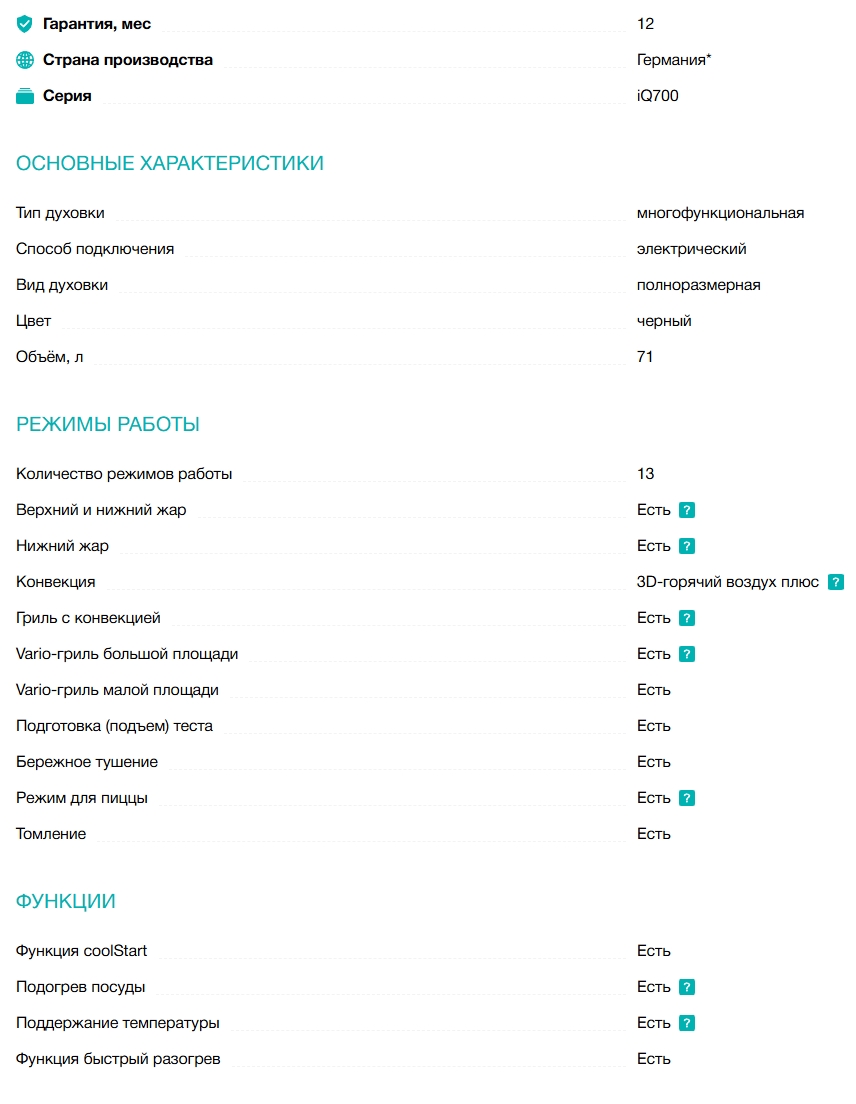Select the Количество режимов работы label
856x1104 pixels.
tap(124, 474)
